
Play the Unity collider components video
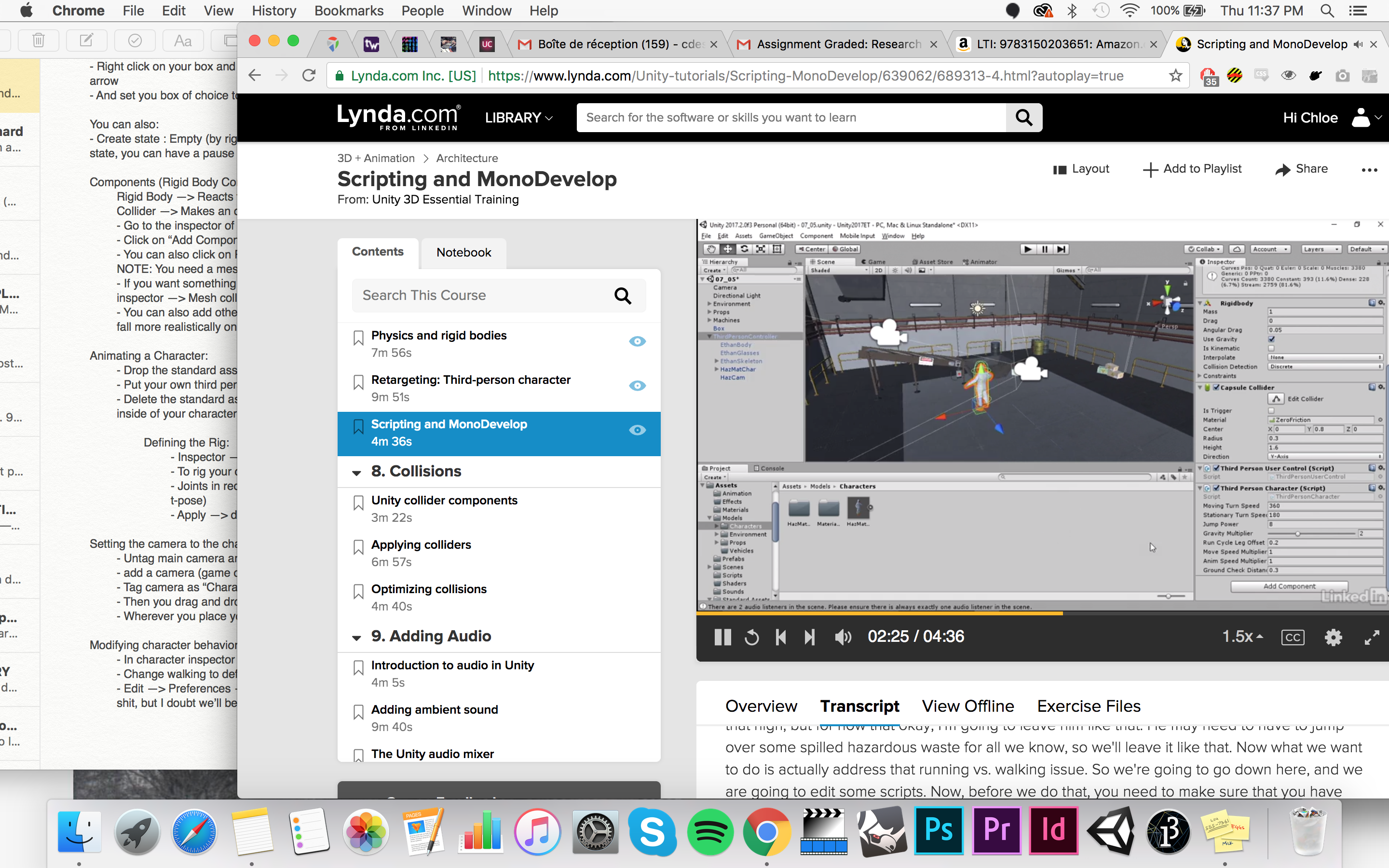point(444,501)
